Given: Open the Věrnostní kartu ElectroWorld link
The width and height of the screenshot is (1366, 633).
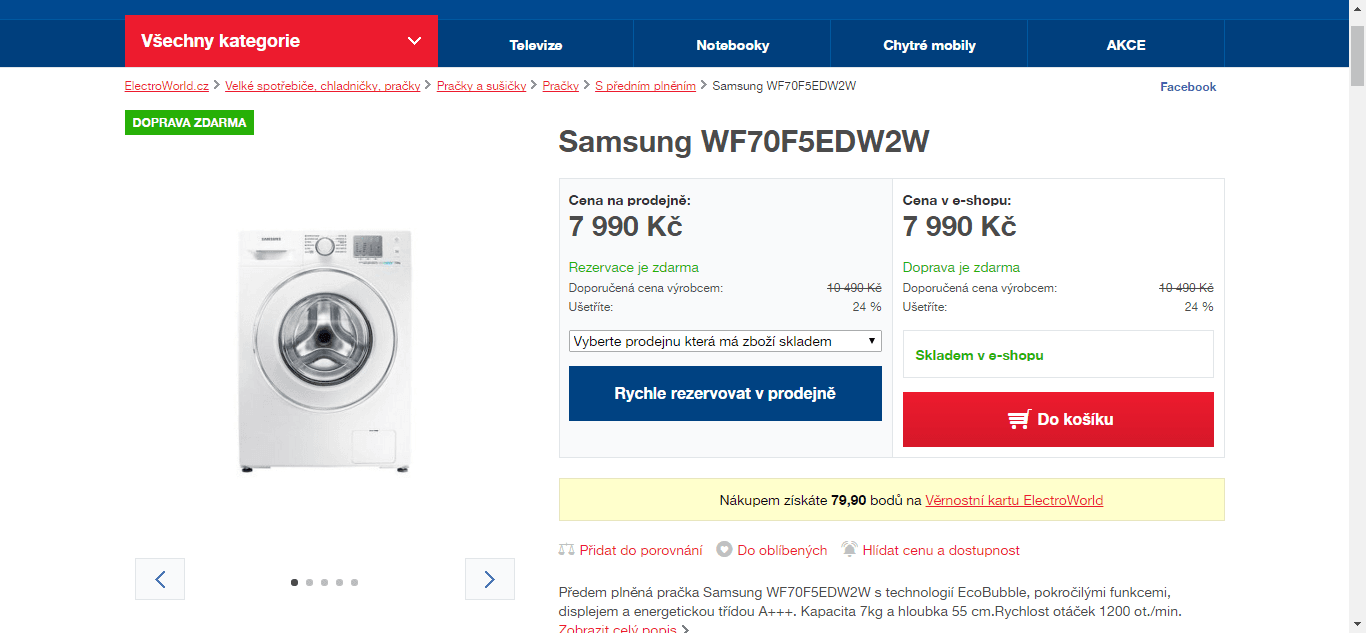Looking at the screenshot, I should coord(1014,500).
